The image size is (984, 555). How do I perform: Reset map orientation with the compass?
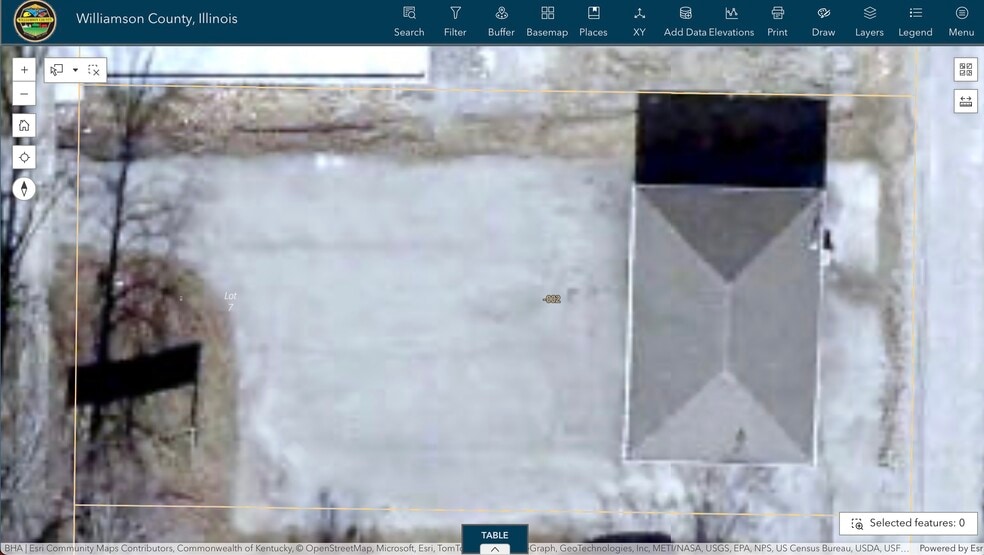click(x=24, y=189)
